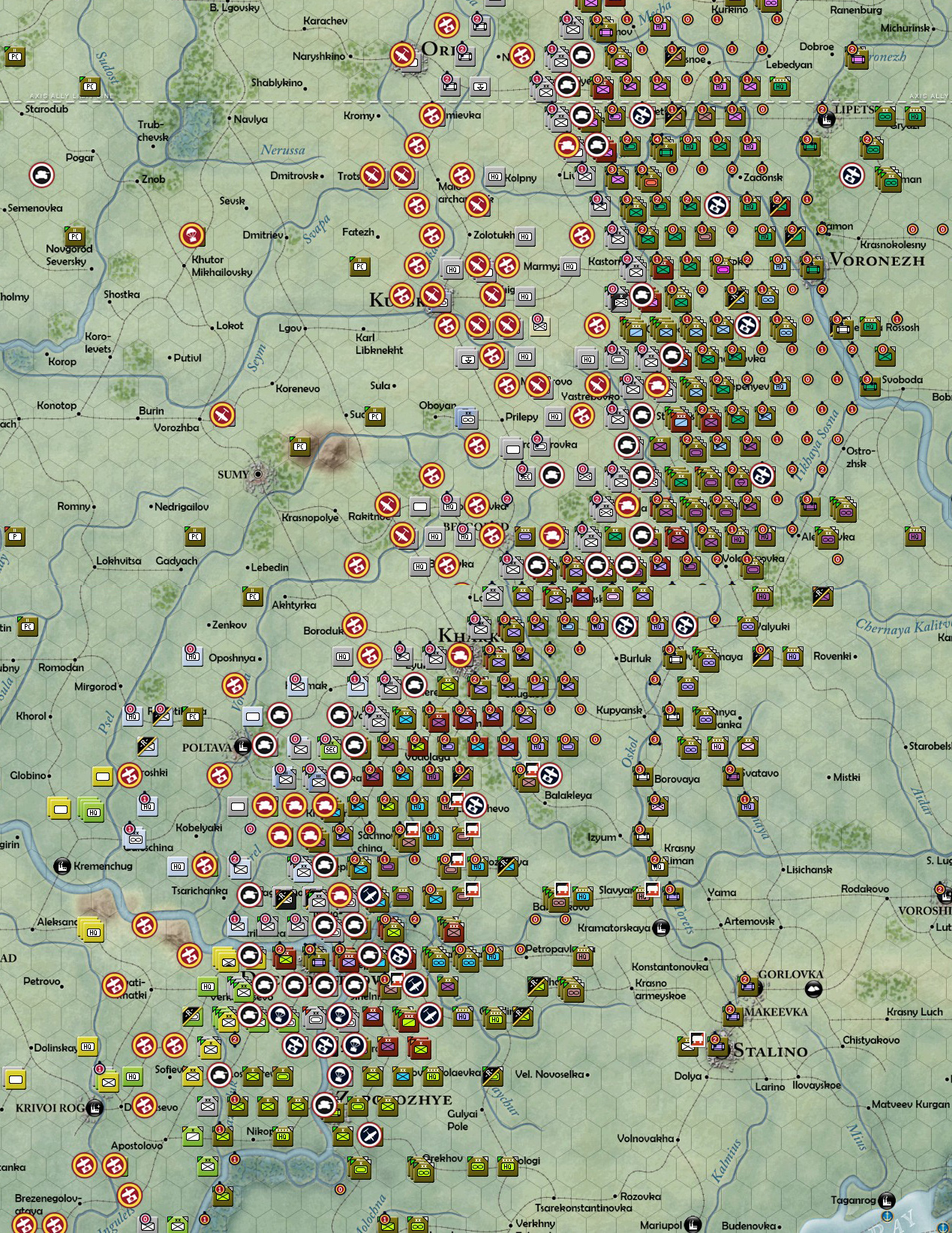Screen dimensions: 952x1233
Task: Click the P counter west of Romny
Action: tap(15, 535)
